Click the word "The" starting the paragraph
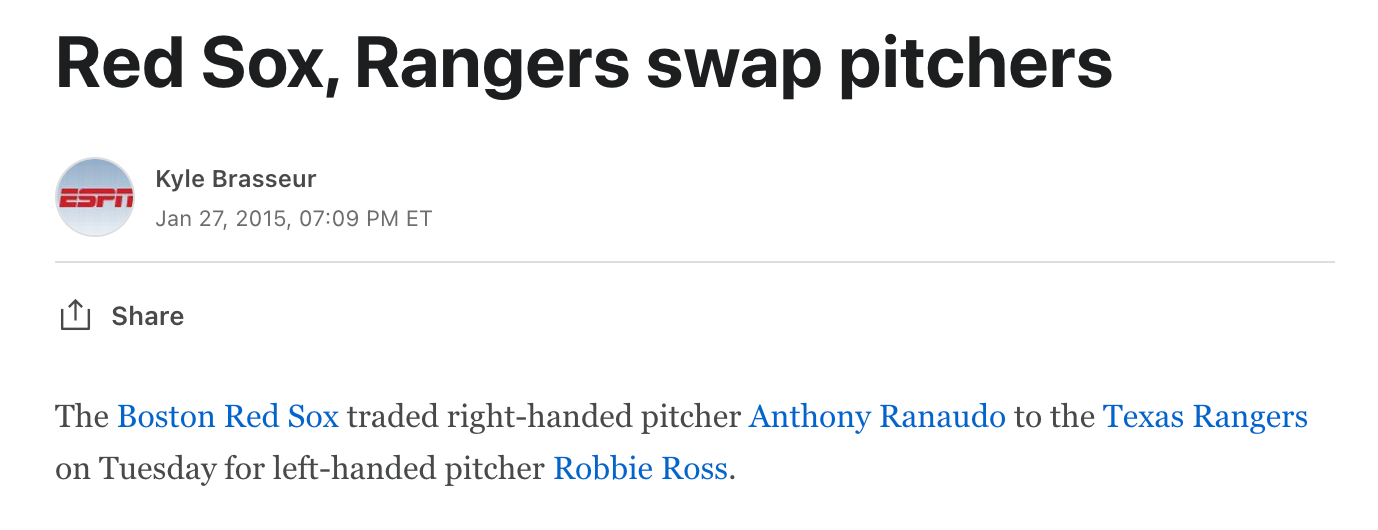Image resolution: width=1378 pixels, height=530 pixels. click(83, 416)
